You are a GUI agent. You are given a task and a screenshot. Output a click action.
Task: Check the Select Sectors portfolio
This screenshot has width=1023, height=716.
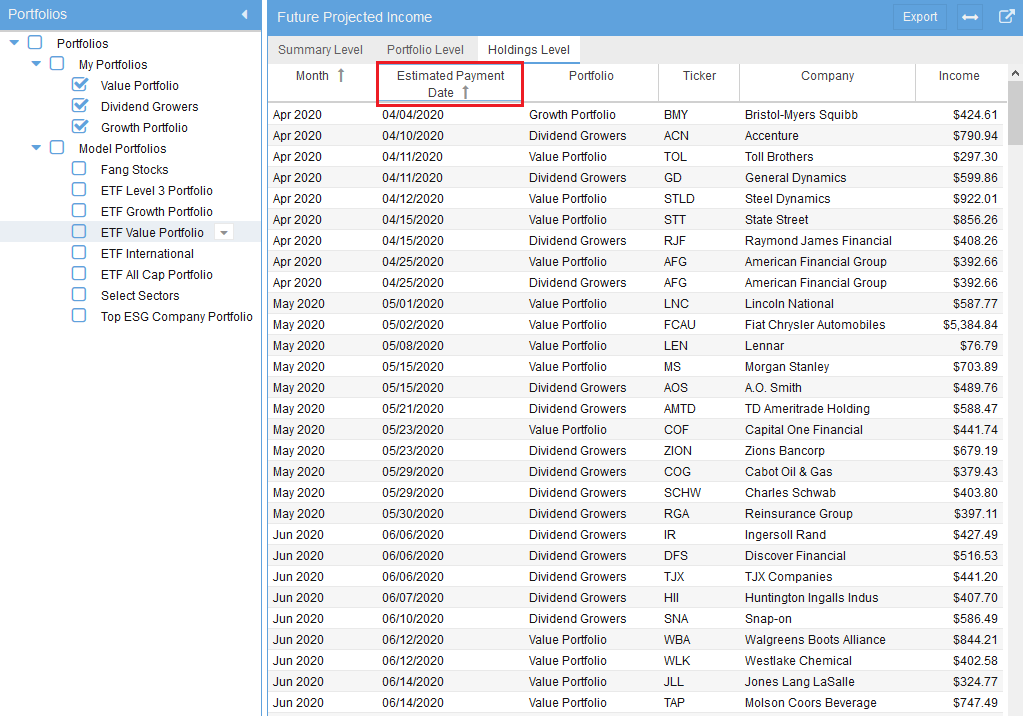pos(78,295)
